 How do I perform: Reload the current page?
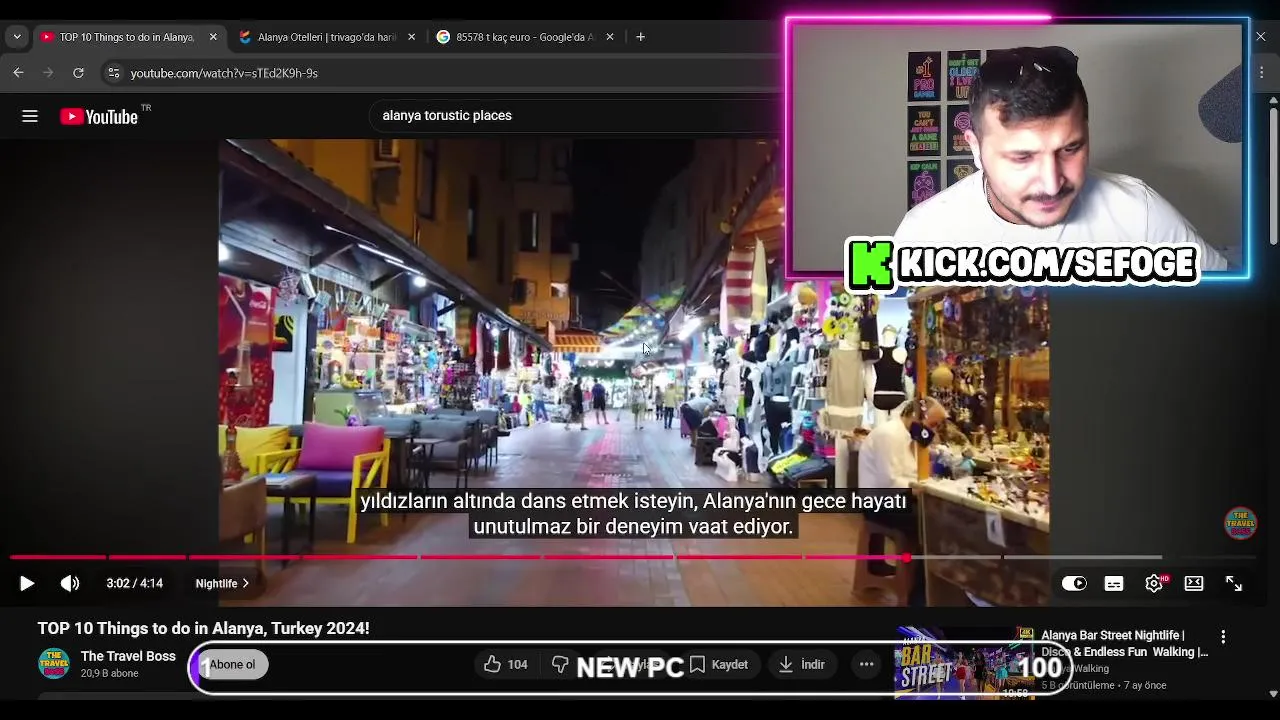coord(78,73)
